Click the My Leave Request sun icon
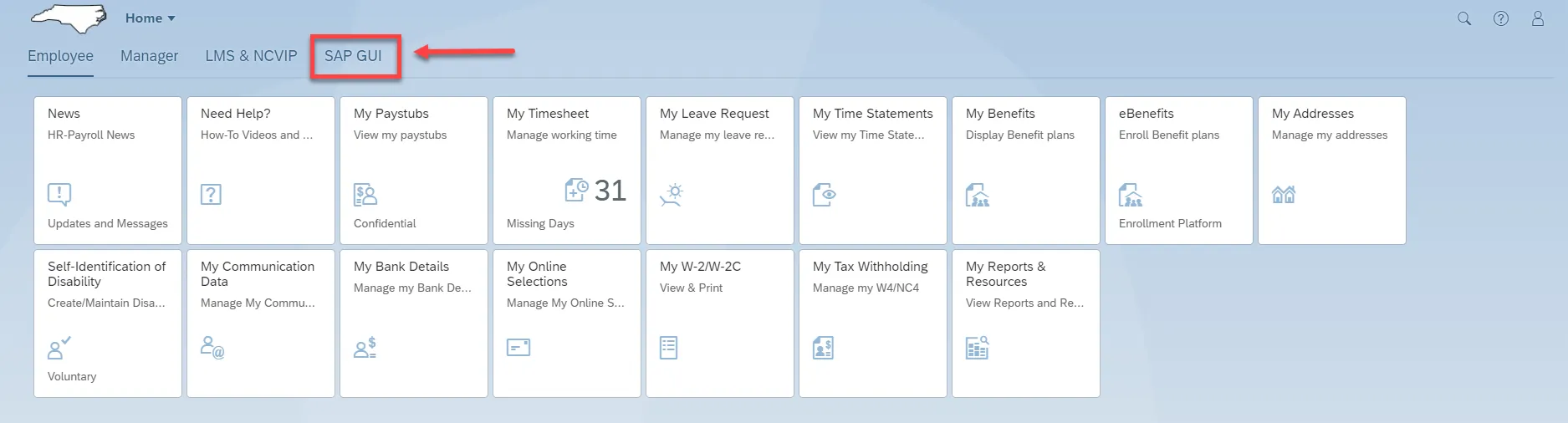1568x423 pixels. [672, 195]
